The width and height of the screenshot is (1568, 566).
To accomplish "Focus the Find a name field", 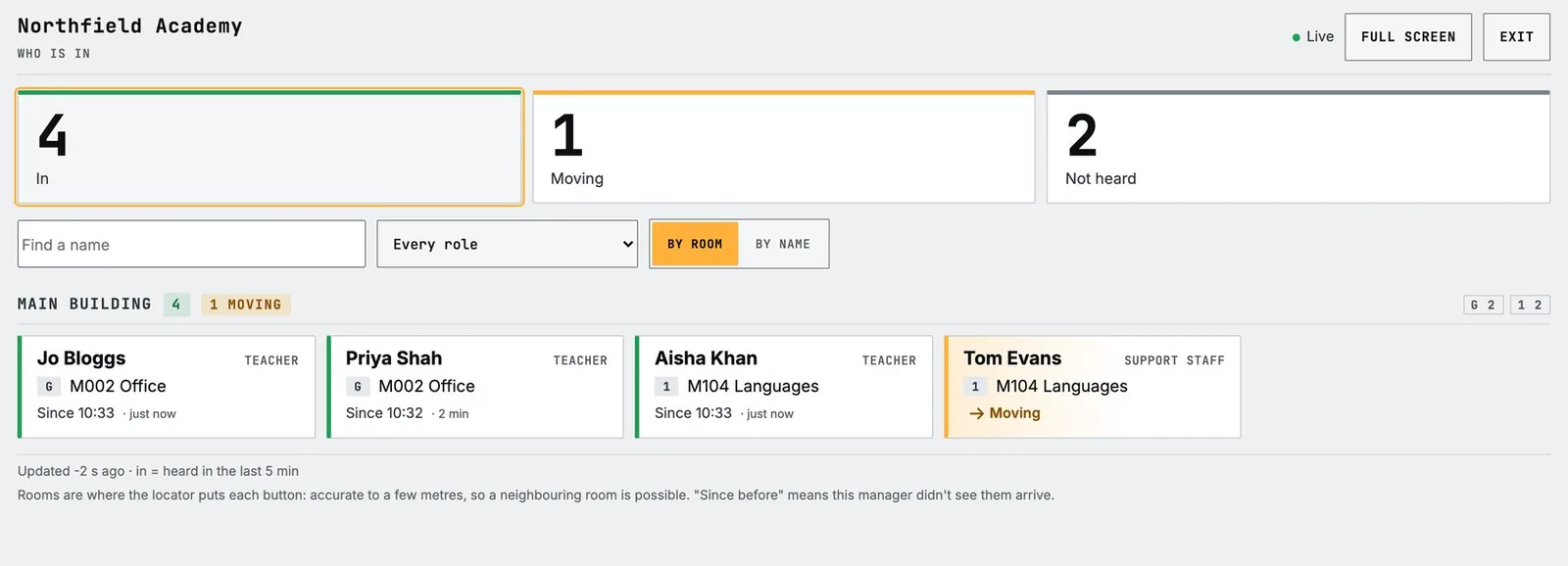I will click(191, 244).
